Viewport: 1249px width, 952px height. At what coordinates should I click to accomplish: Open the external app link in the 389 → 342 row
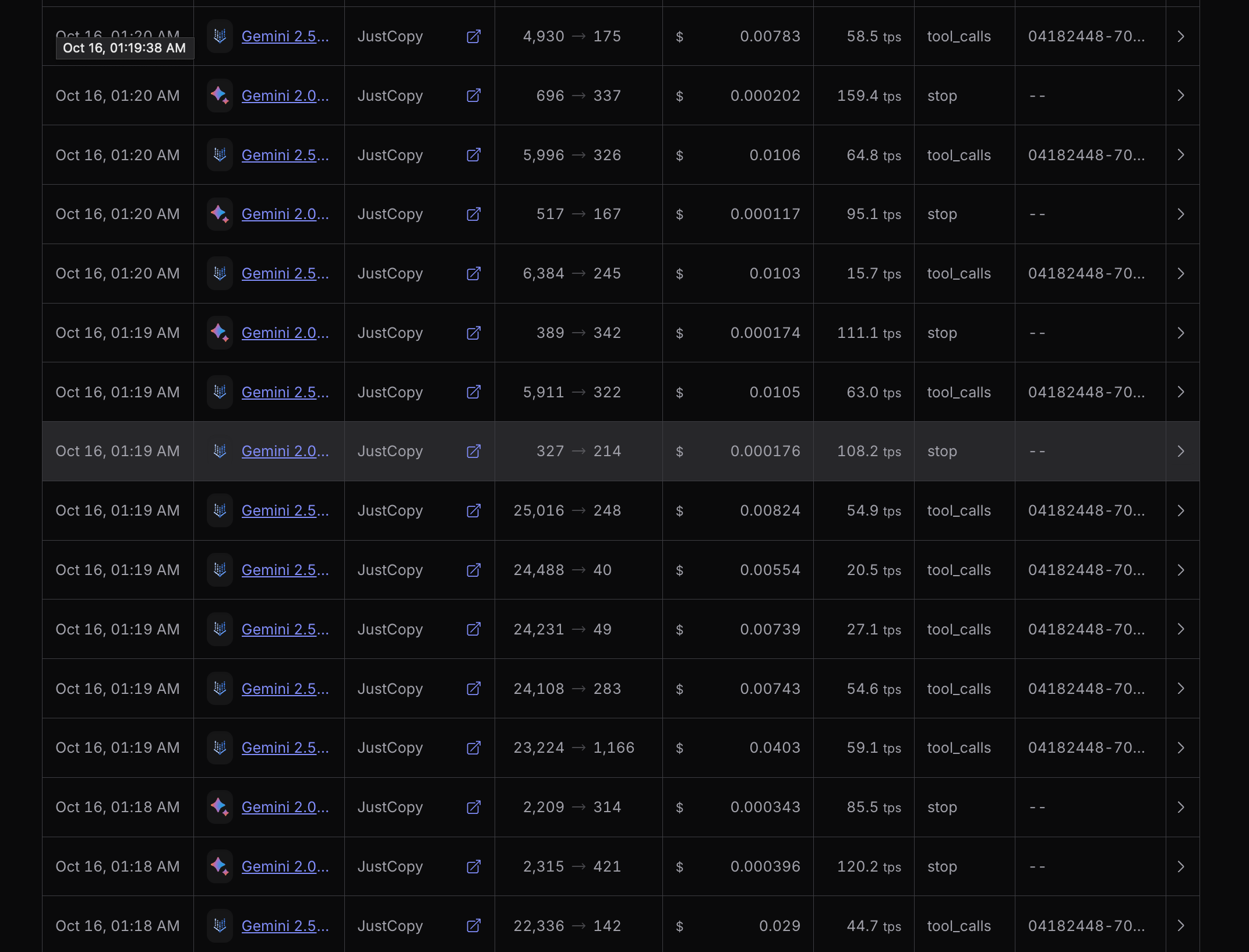474,333
